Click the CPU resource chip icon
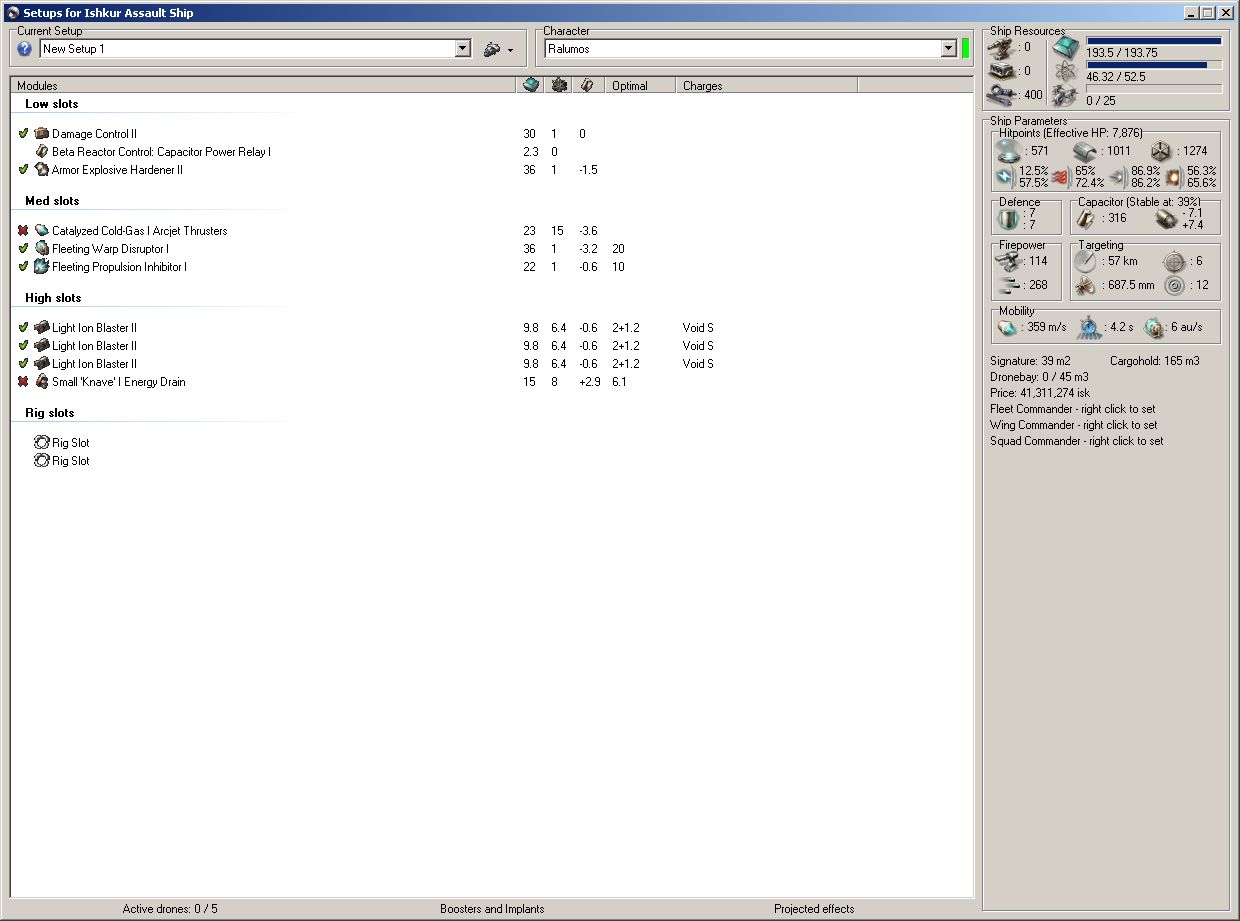 (x=1066, y=46)
